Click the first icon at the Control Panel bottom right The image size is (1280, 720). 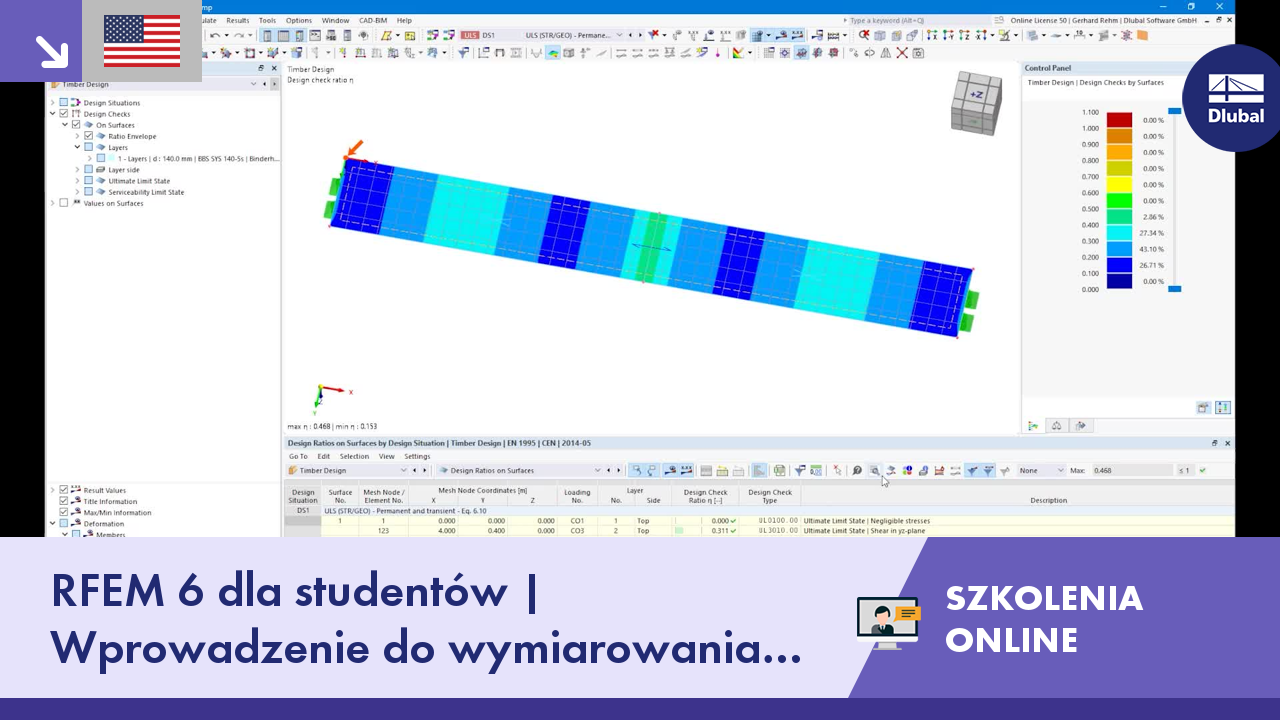point(1204,408)
